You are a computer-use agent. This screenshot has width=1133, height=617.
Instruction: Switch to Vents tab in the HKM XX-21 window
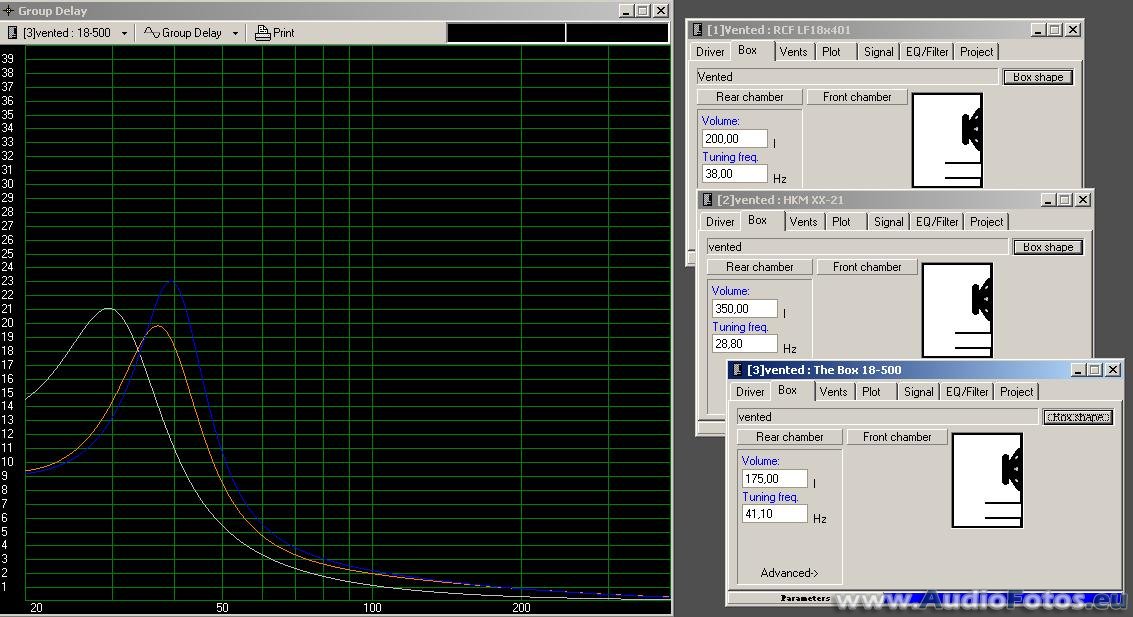point(804,221)
